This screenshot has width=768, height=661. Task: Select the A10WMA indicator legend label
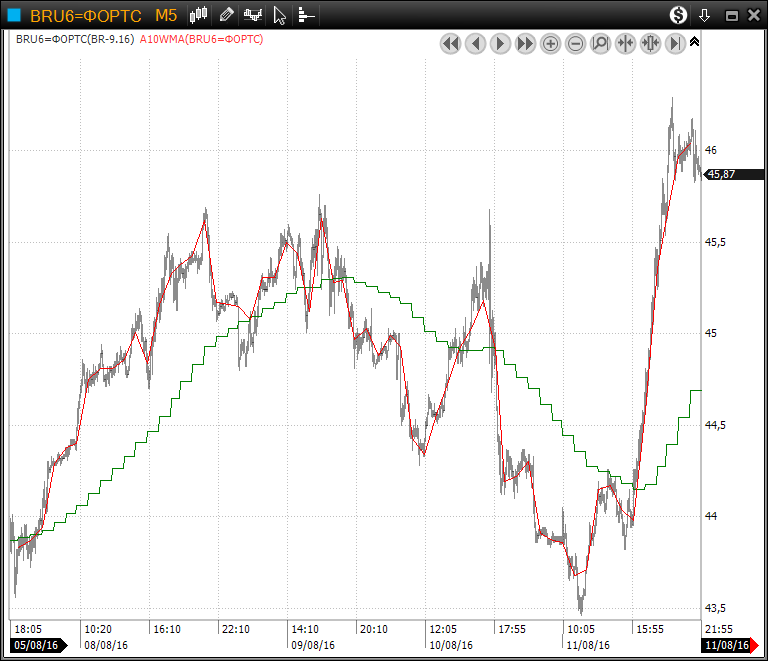pyautogui.click(x=201, y=39)
